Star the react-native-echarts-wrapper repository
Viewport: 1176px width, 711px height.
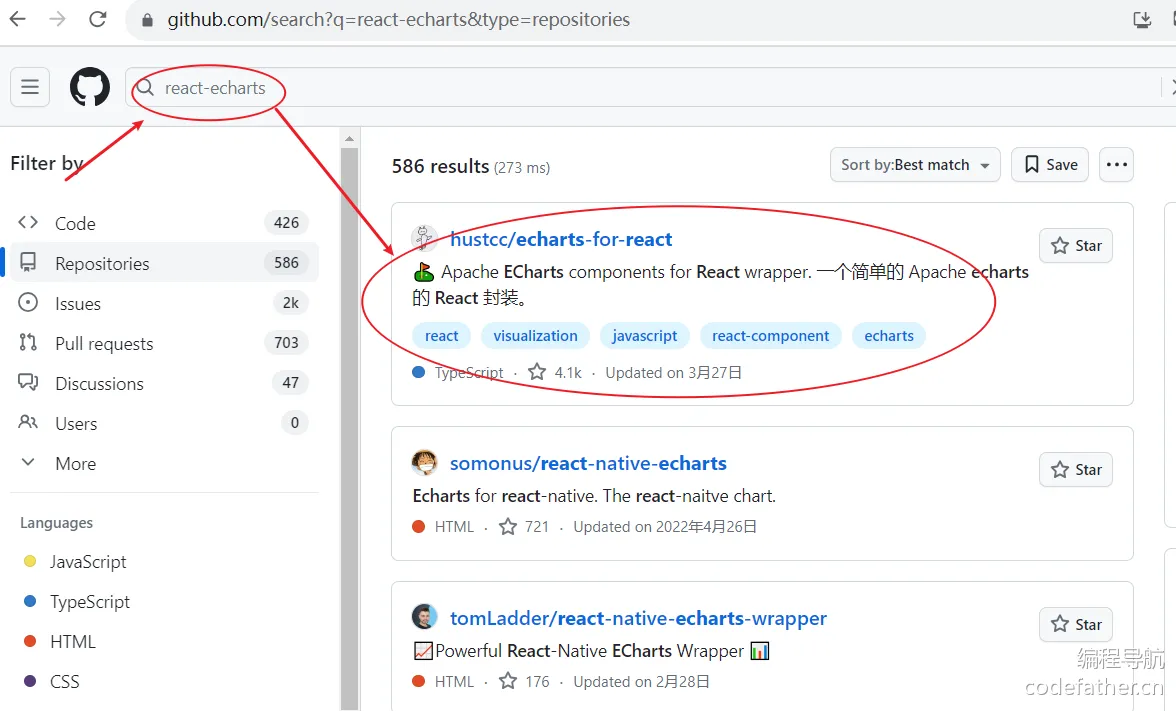(1076, 624)
